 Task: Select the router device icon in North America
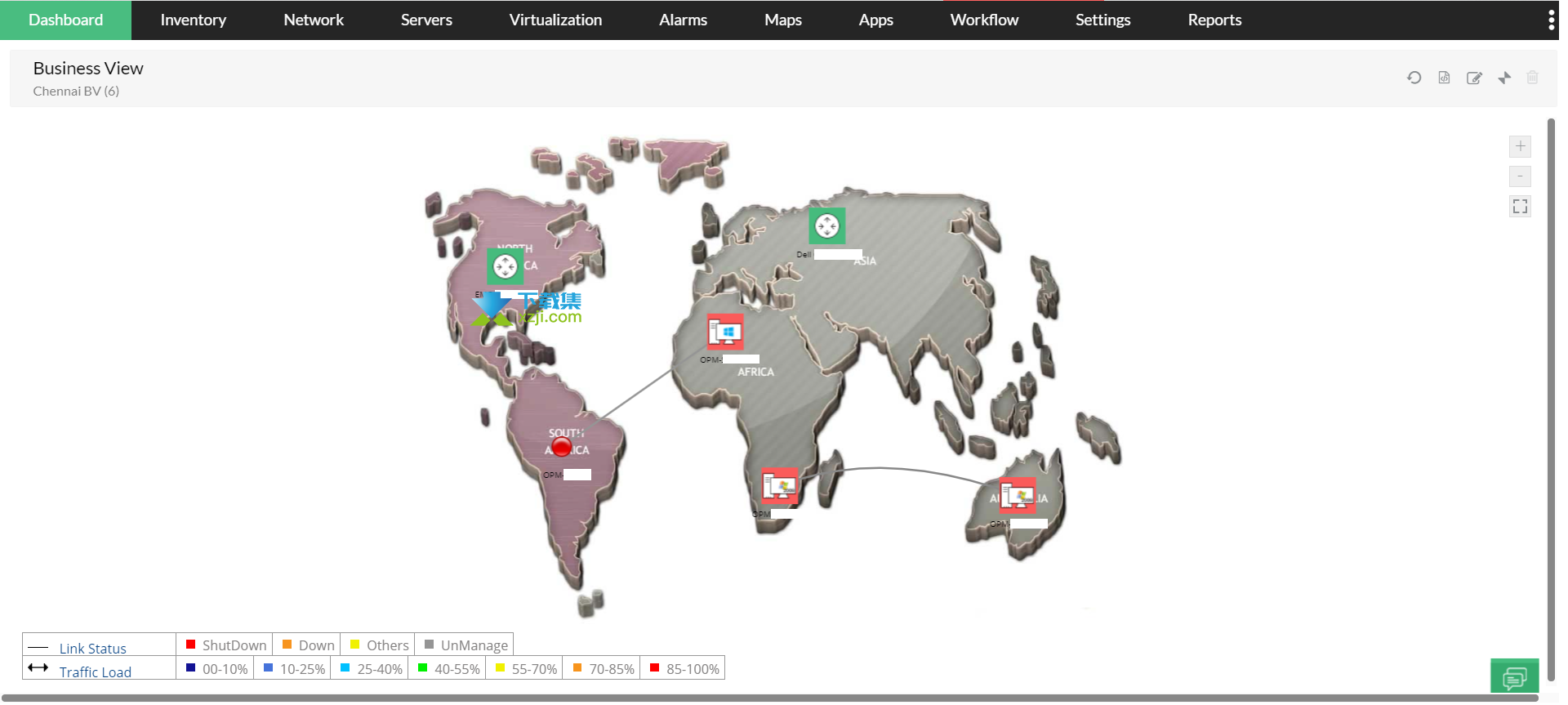[506, 266]
